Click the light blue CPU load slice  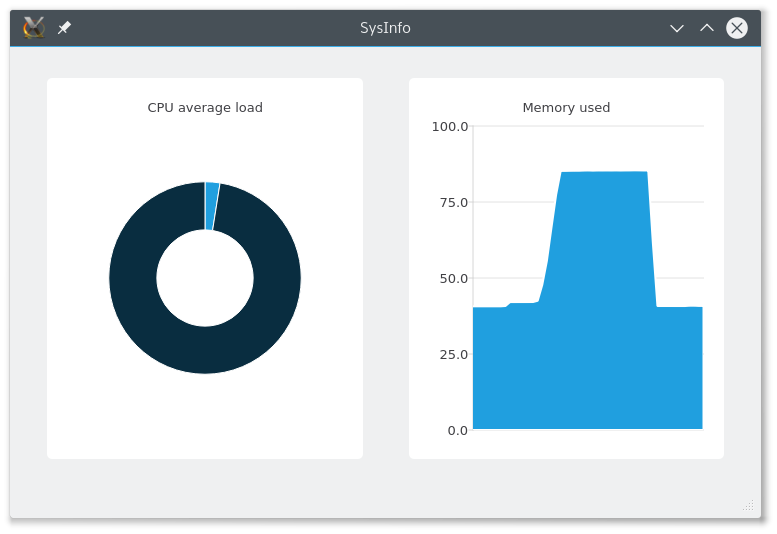pyautogui.click(x=212, y=206)
